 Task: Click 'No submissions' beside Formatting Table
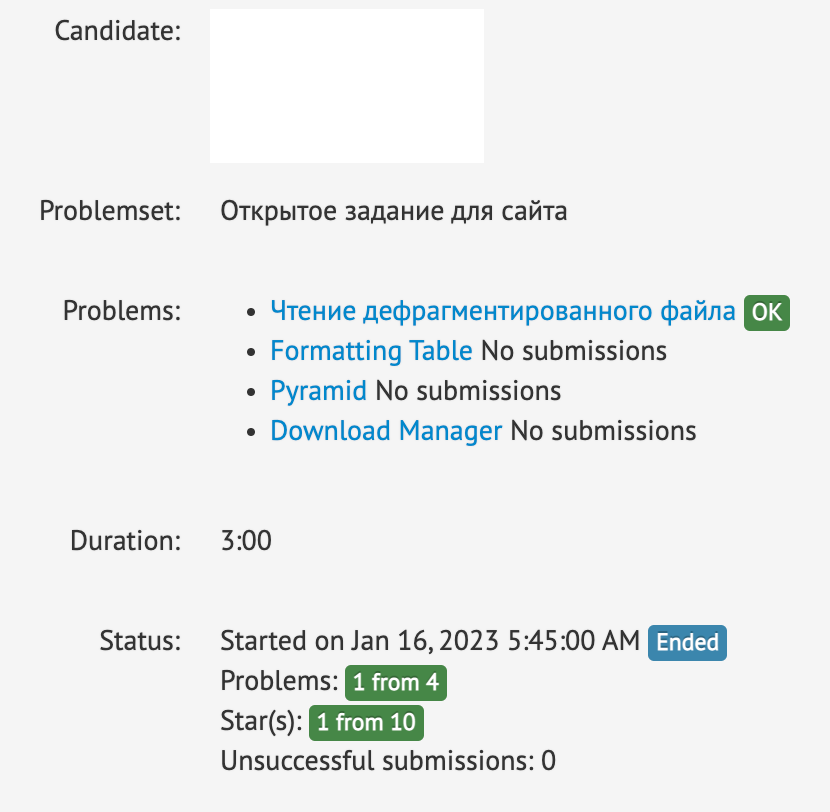pos(574,351)
